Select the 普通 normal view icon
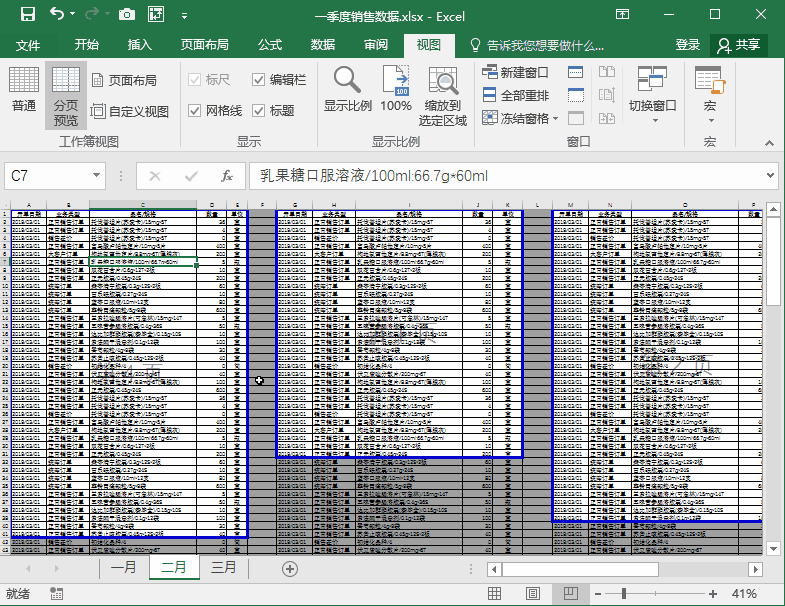This screenshot has width=785, height=606. click(24, 90)
